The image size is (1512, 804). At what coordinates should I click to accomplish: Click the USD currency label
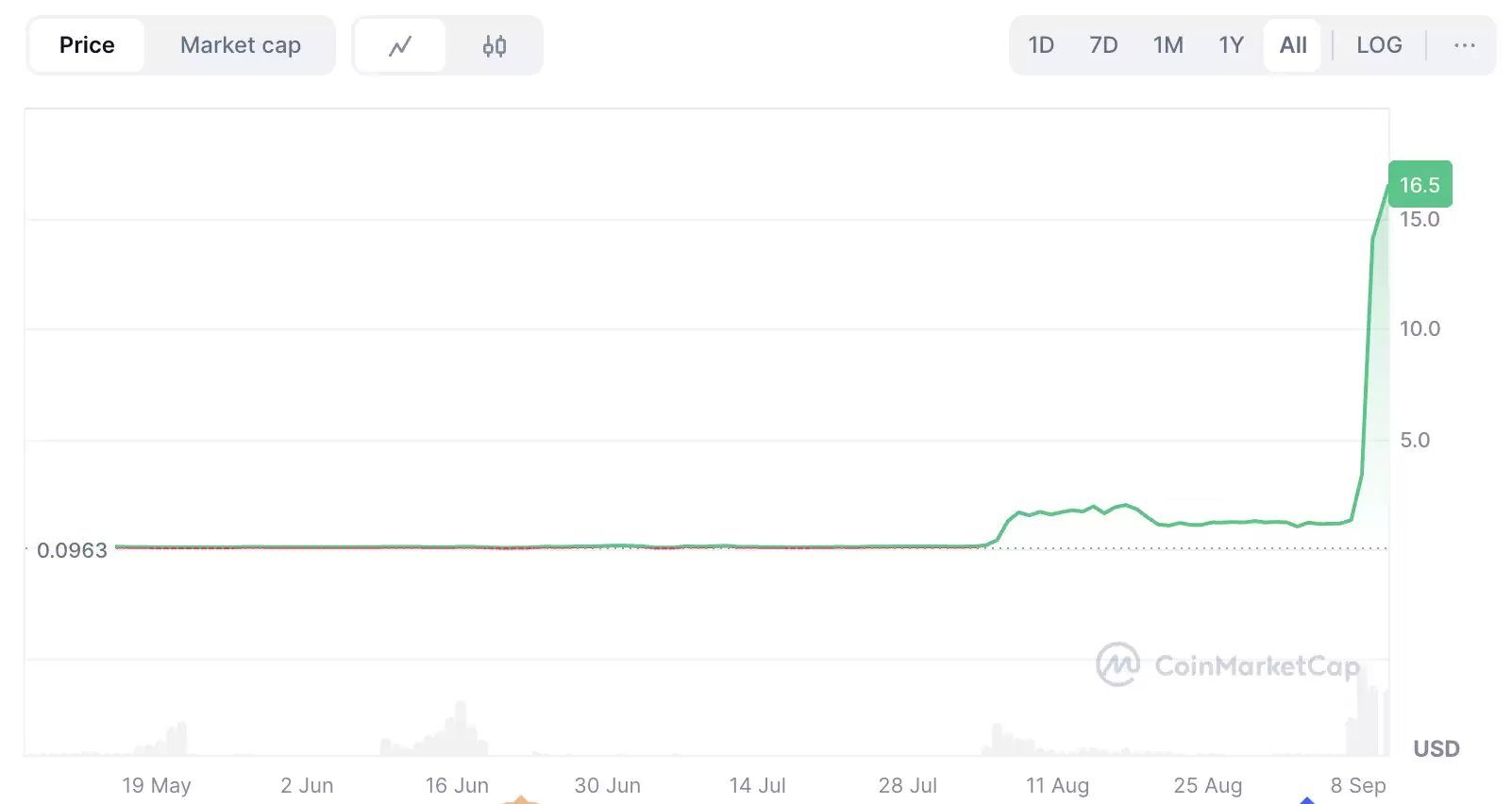(1436, 749)
